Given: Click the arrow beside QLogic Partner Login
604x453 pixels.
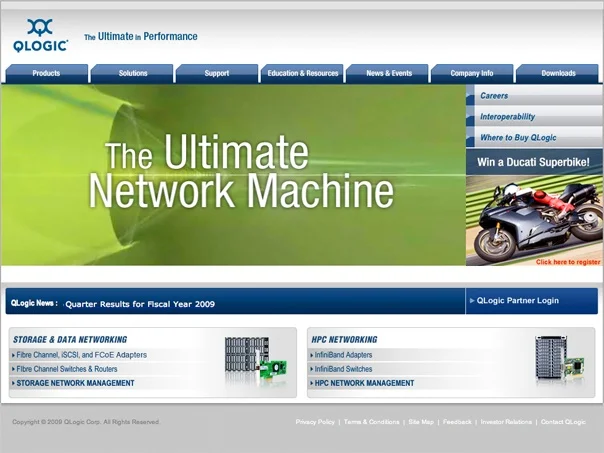Looking at the screenshot, I should click(x=472, y=300).
